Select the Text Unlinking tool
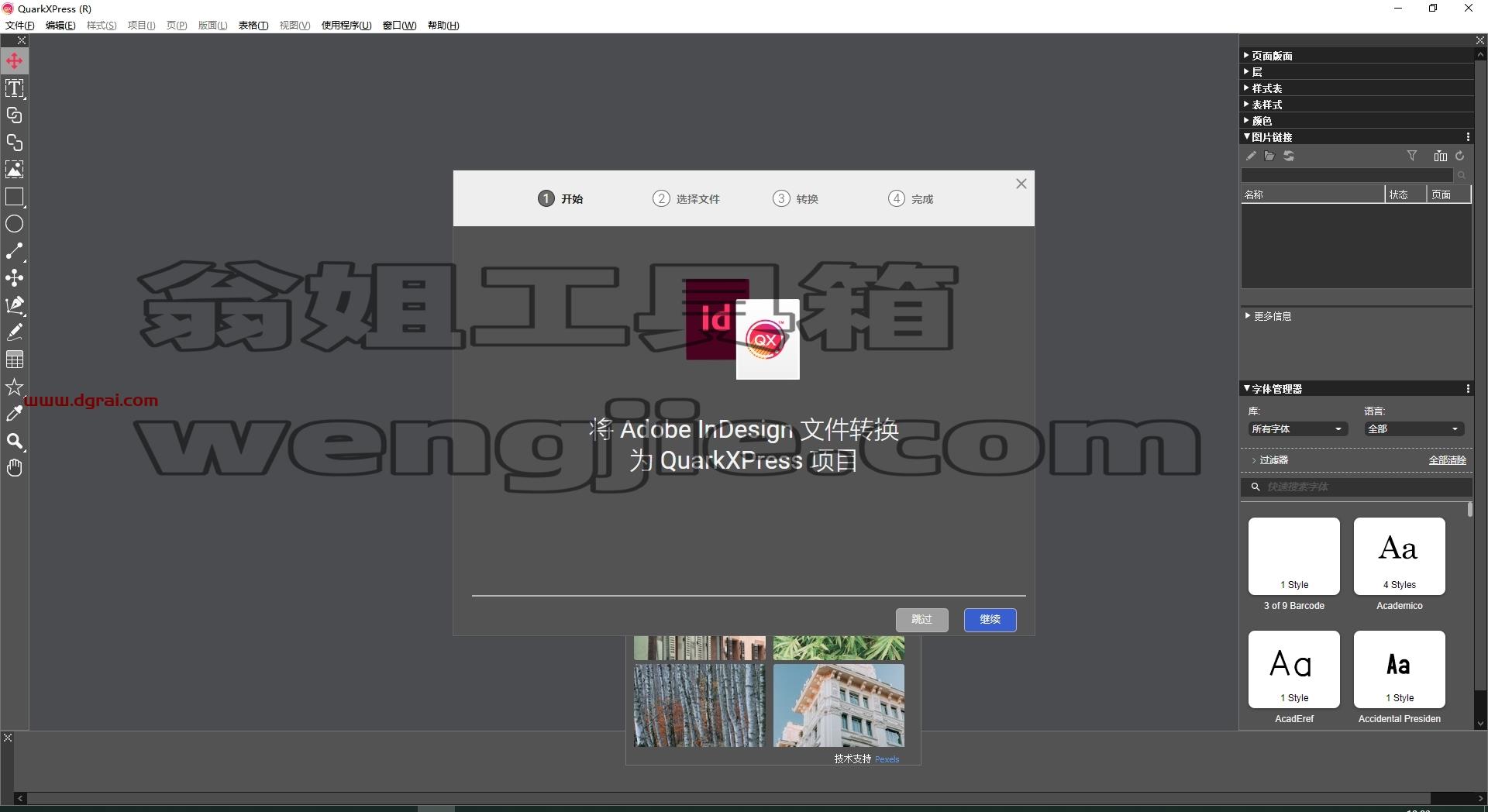Screen dimensions: 1488x812 click(15, 143)
